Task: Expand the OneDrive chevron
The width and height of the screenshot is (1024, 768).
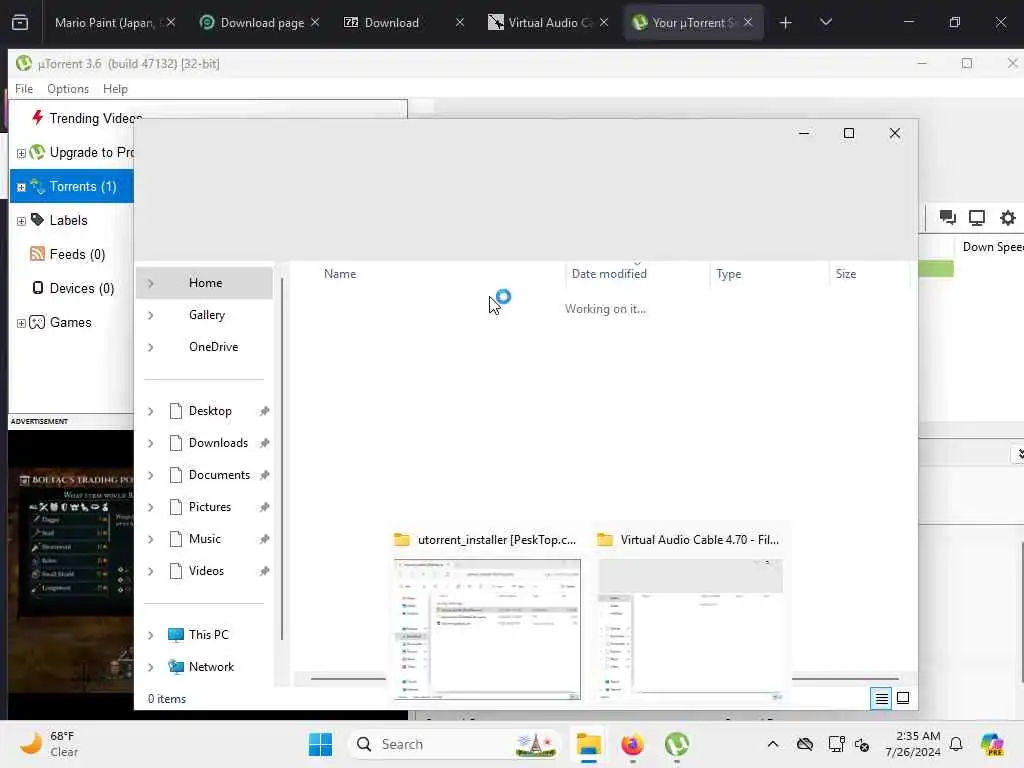Action: pyautogui.click(x=151, y=347)
